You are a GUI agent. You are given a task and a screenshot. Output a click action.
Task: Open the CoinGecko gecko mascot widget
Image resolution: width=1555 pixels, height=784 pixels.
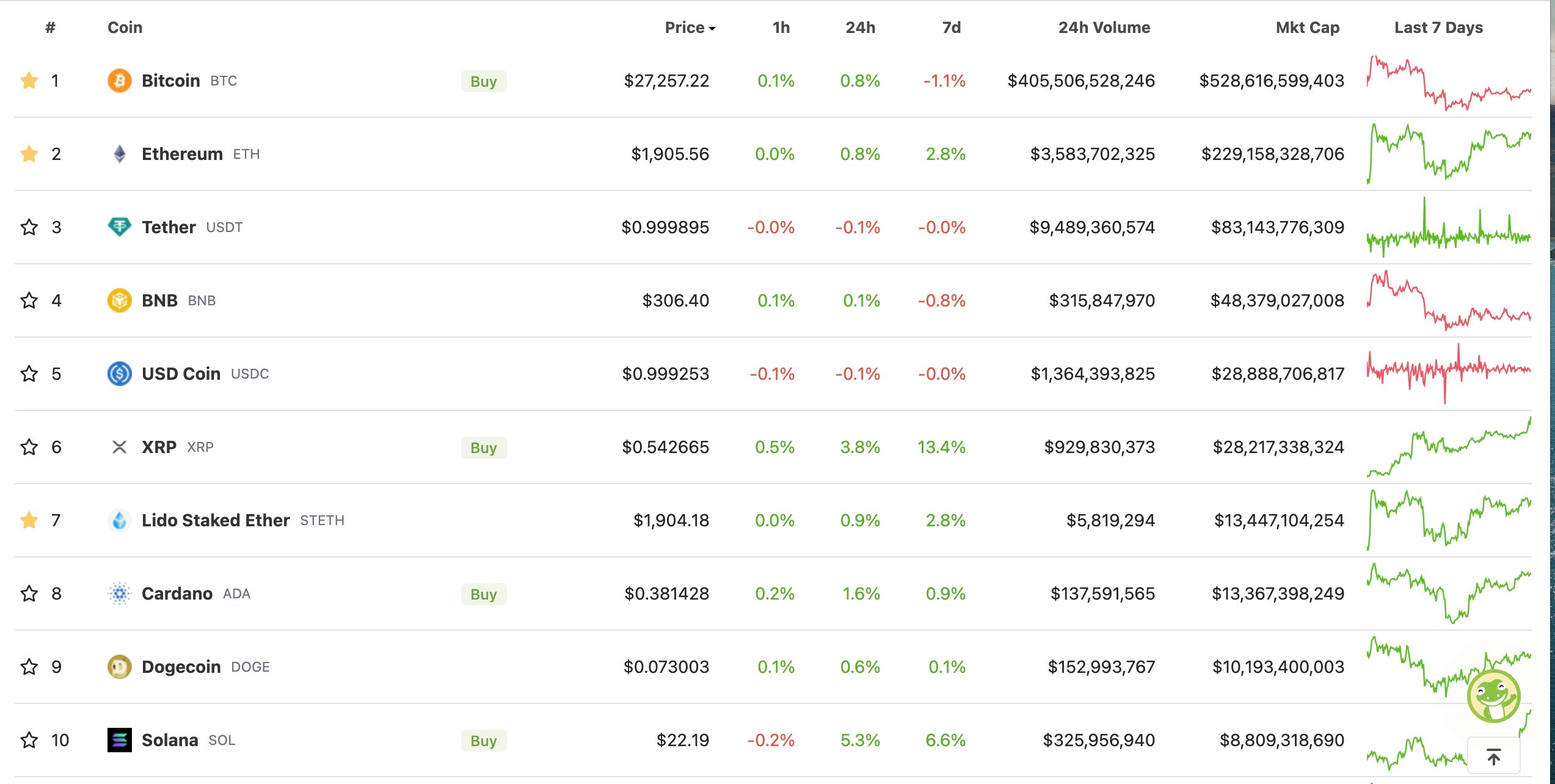1493,696
